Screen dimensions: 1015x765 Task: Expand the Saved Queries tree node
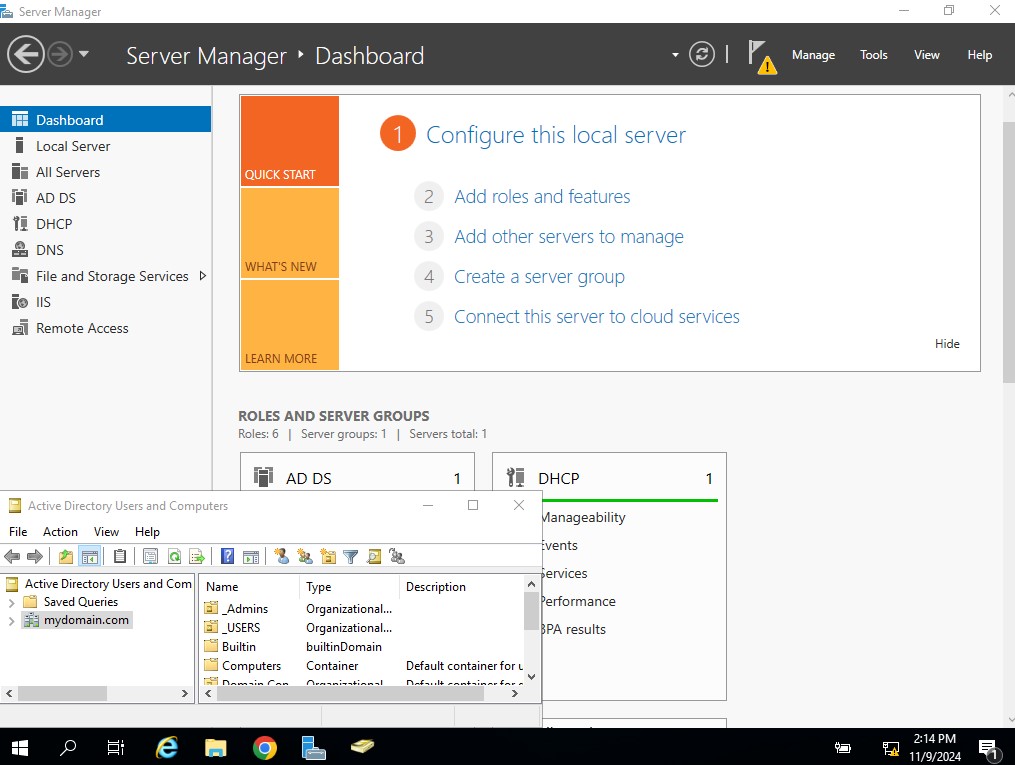pos(11,602)
